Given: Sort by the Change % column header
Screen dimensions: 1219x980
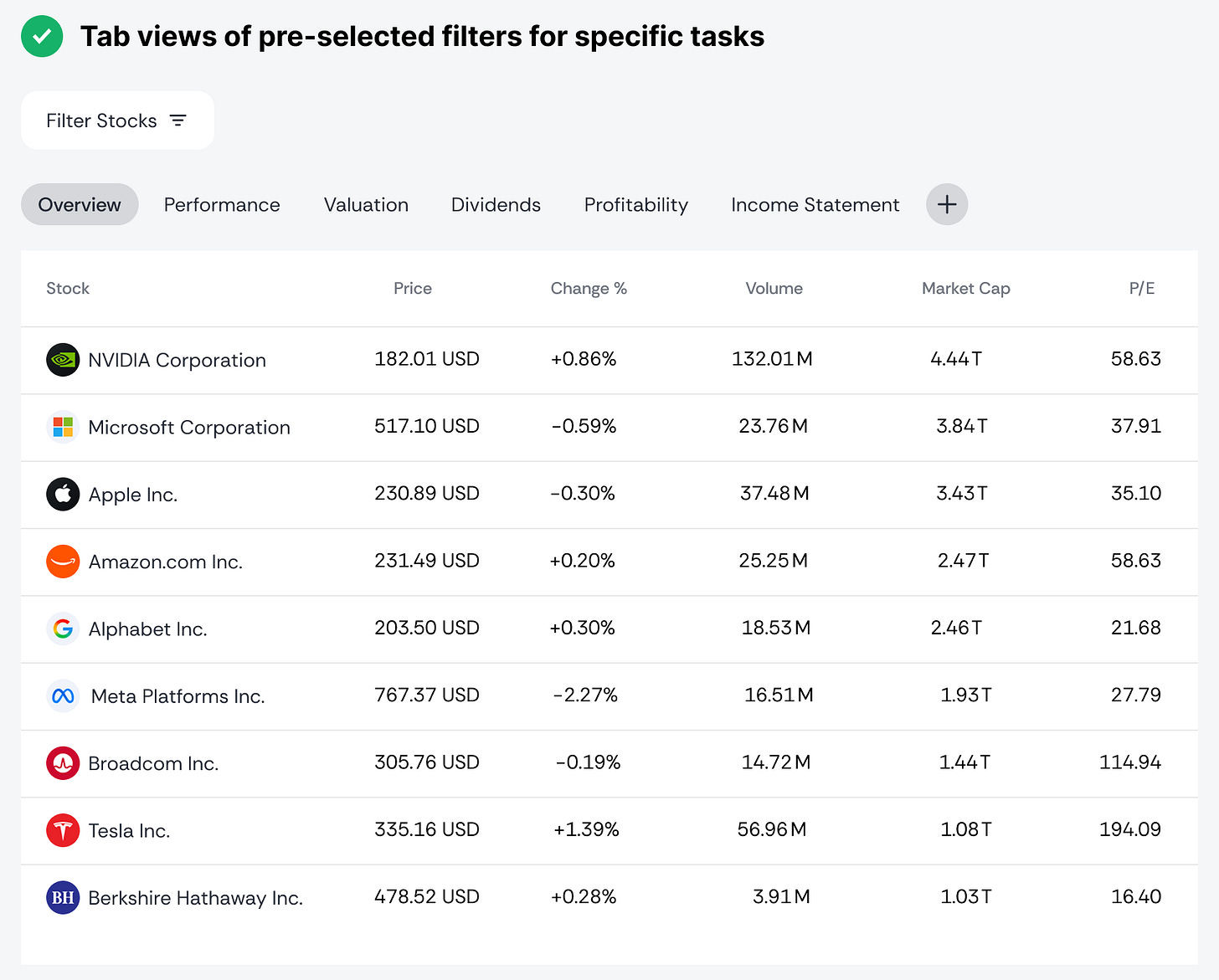Looking at the screenshot, I should click(588, 289).
